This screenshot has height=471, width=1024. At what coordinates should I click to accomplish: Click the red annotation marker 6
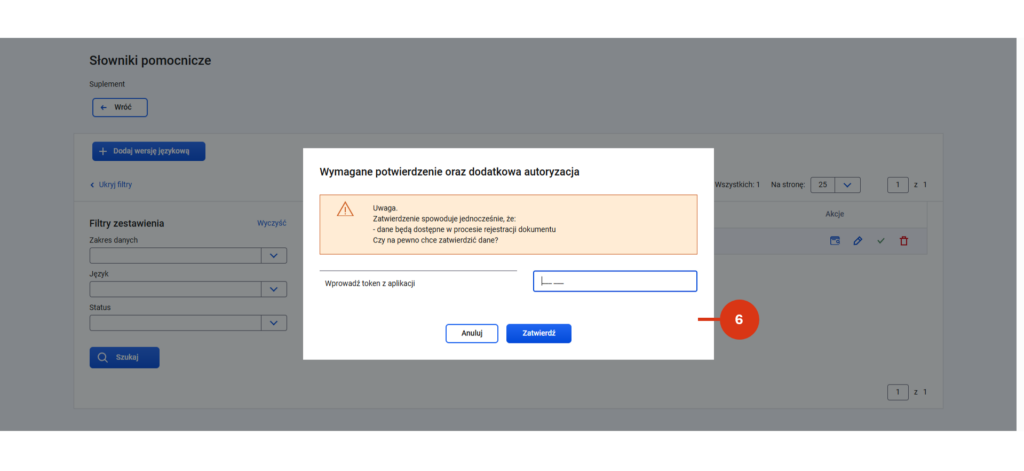pyautogui.click(x=739, y=319)
